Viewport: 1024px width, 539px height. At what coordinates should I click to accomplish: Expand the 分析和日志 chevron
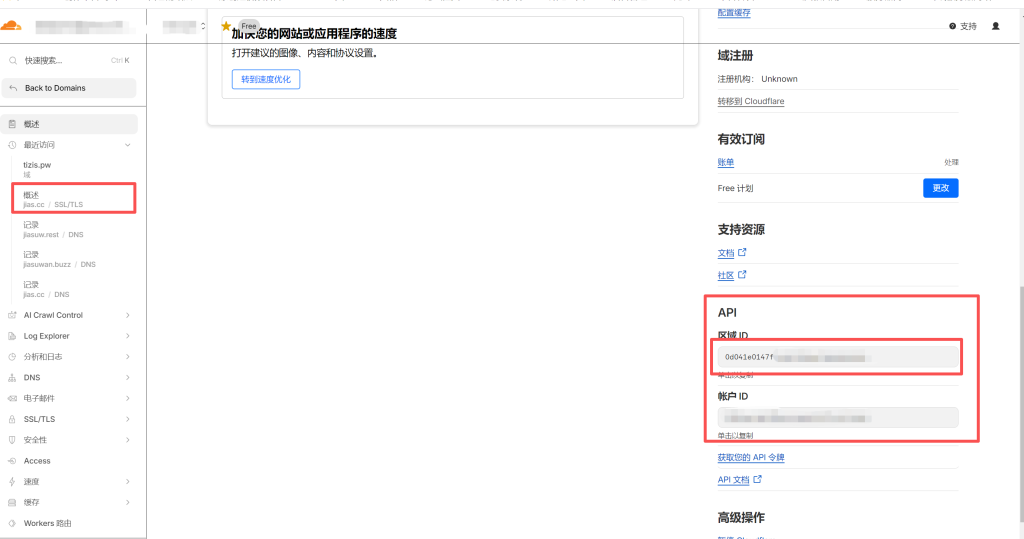point(128,357)
